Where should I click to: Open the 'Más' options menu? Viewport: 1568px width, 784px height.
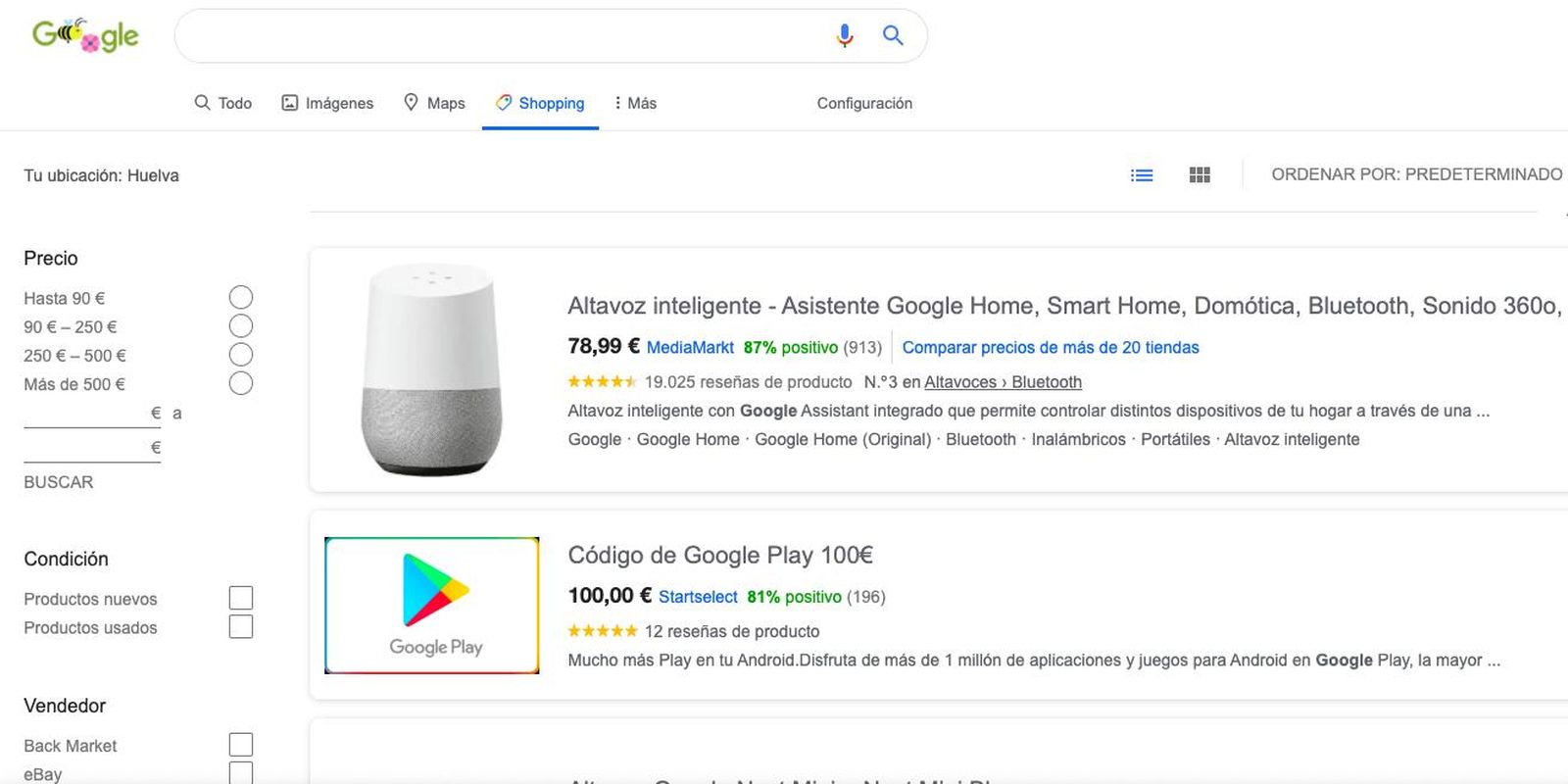point(635,102)
